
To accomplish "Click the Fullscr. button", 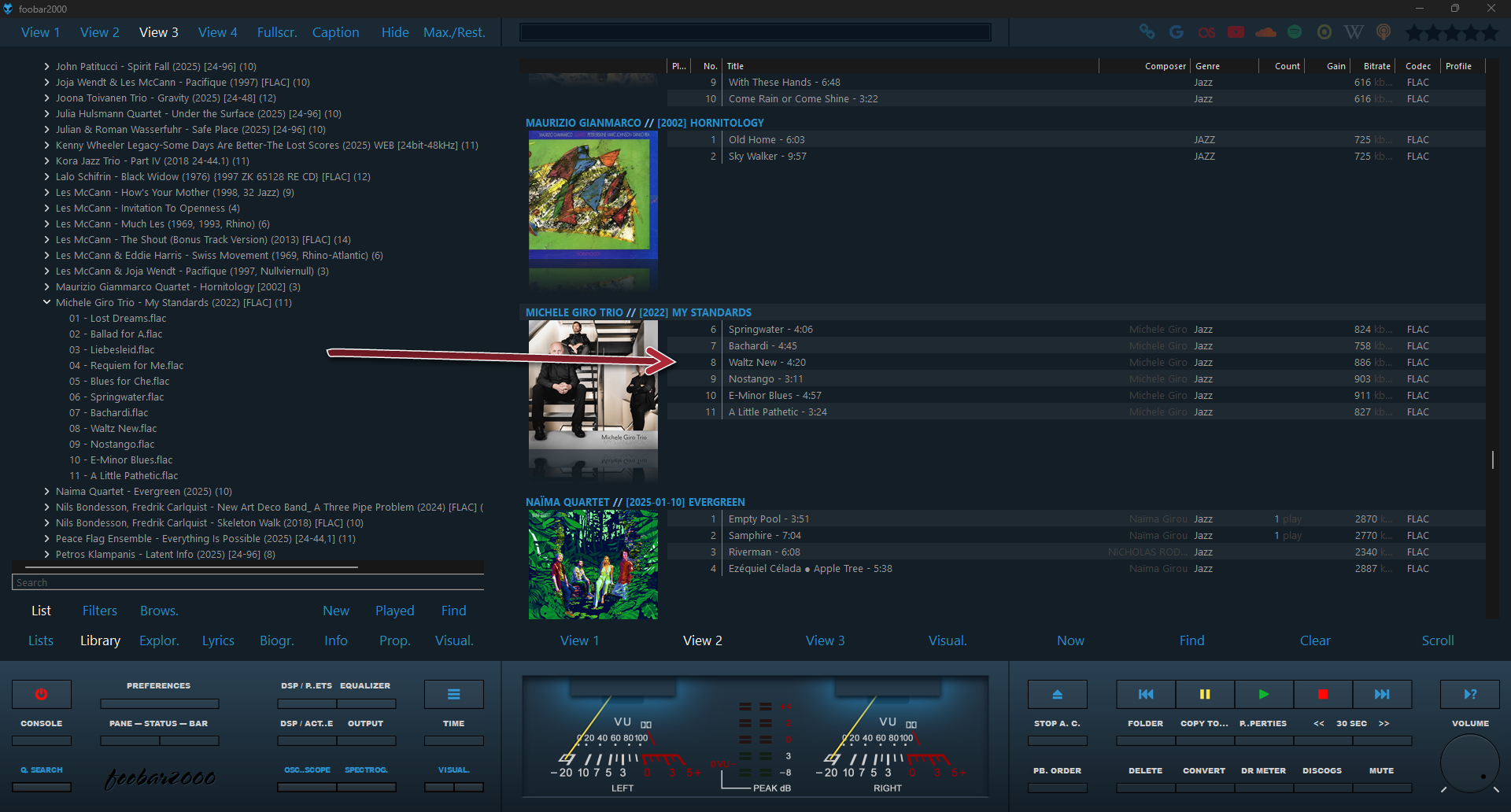I will pos(277,32).
